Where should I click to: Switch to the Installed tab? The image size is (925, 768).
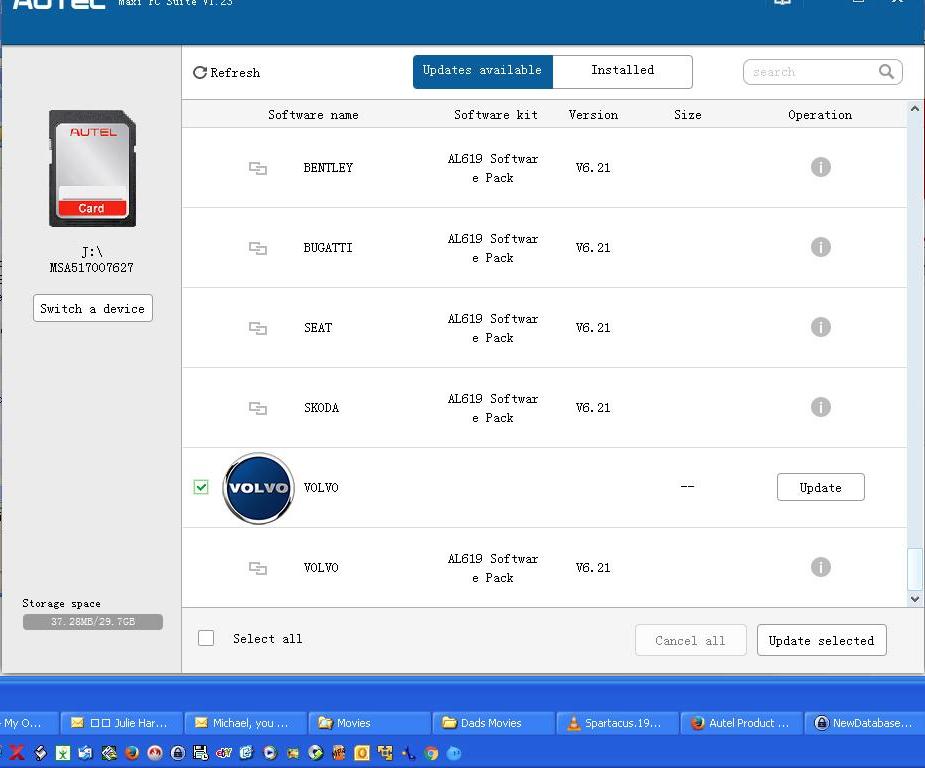point(622,71)
